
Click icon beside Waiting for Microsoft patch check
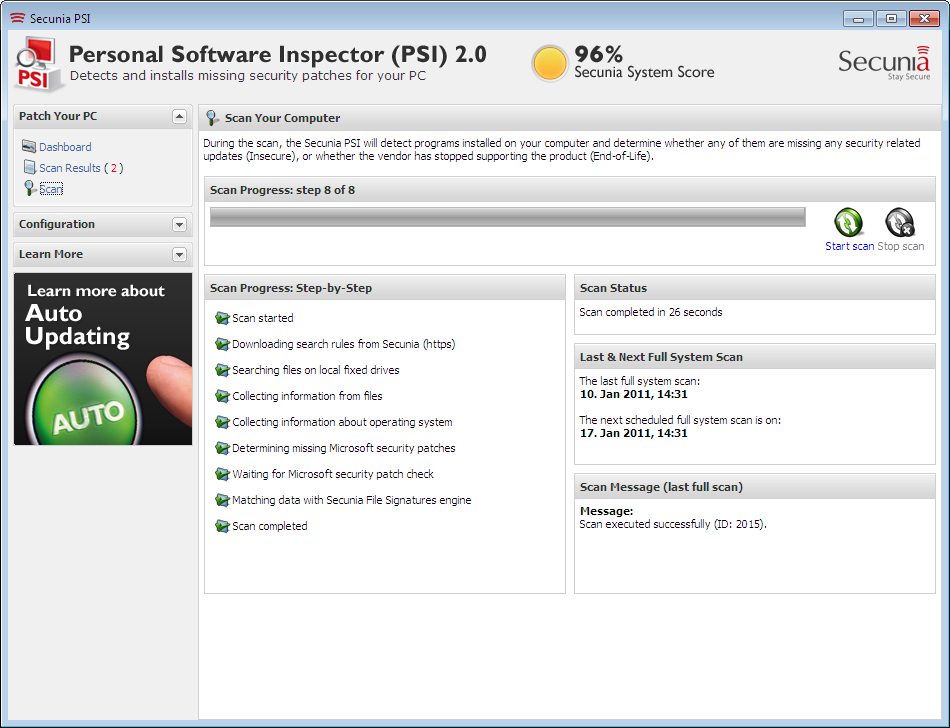(222, 474)
